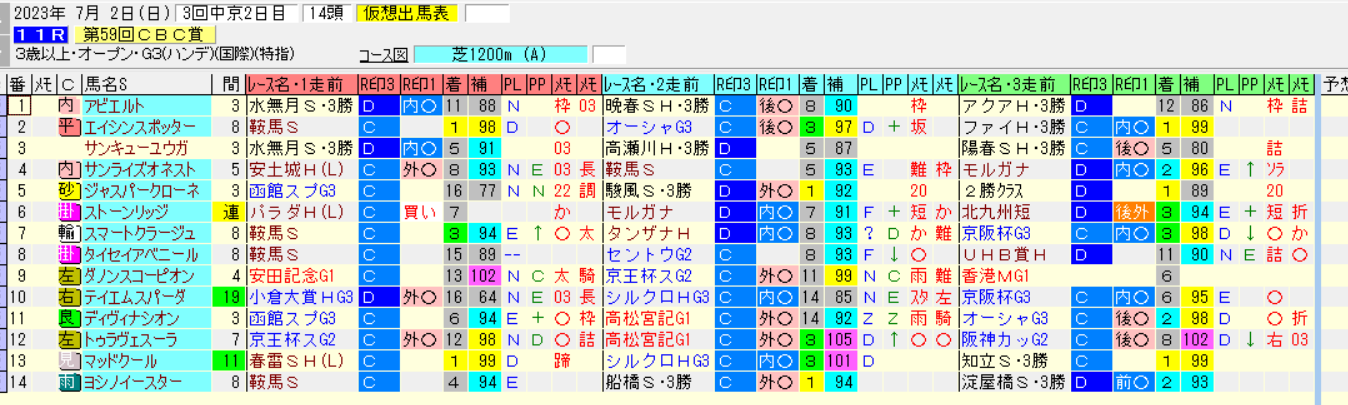Click the grey badge beside マッドクール
This screenshot has width=1348, height=405.
(67, 361)
